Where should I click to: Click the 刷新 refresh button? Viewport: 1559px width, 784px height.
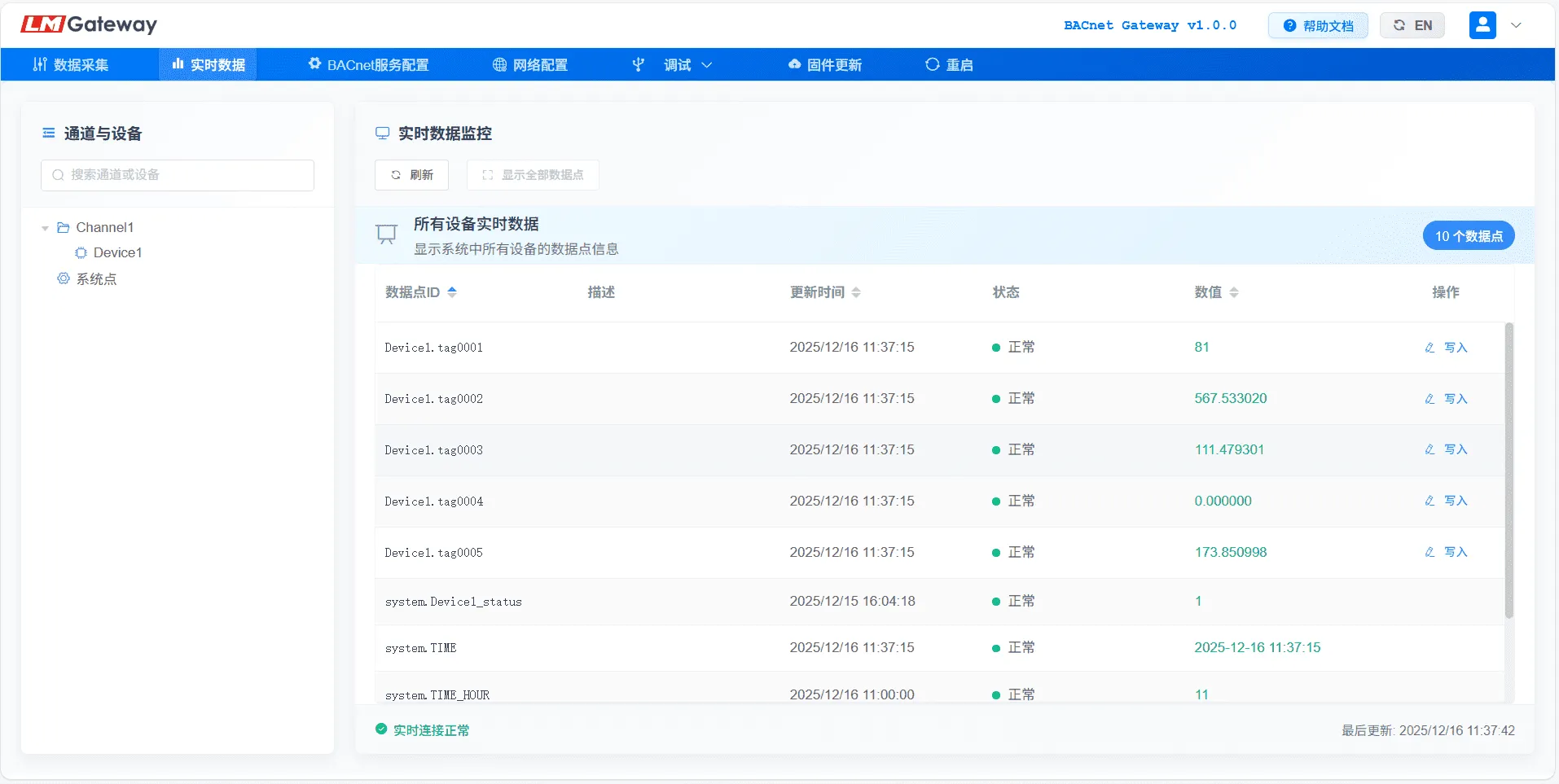411,174
